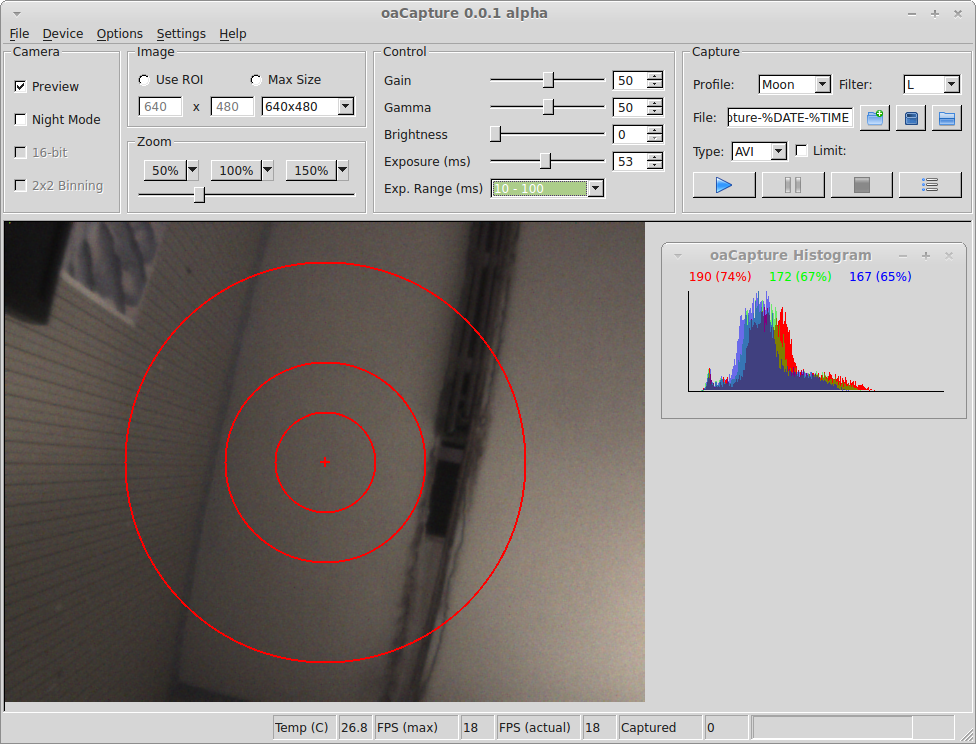
Task: Open the Help menu
Action: pos(233,34)
